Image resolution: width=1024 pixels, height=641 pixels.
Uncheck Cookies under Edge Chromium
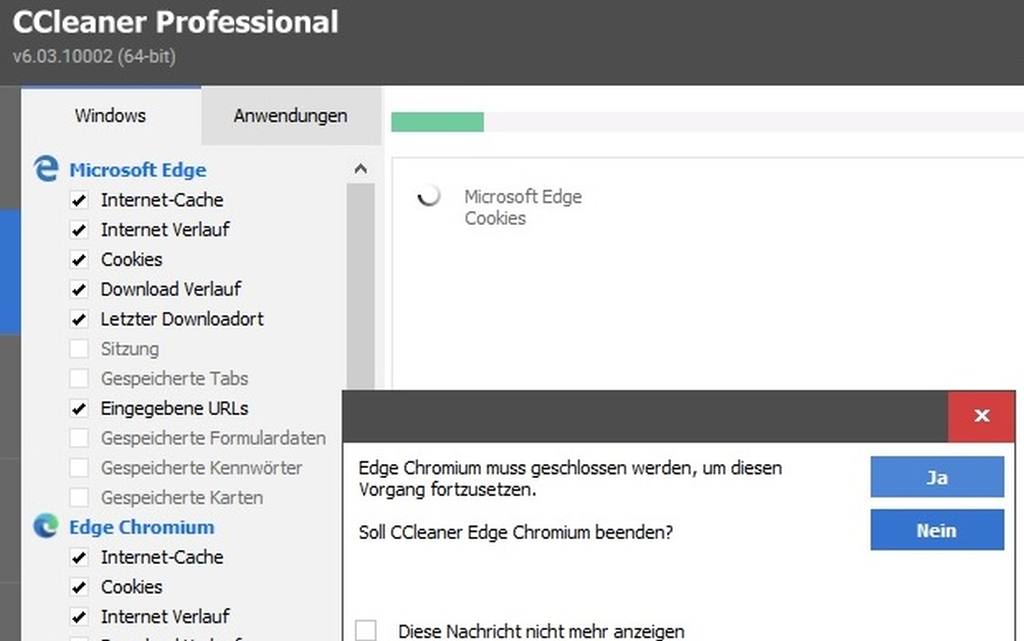[79, 587]
